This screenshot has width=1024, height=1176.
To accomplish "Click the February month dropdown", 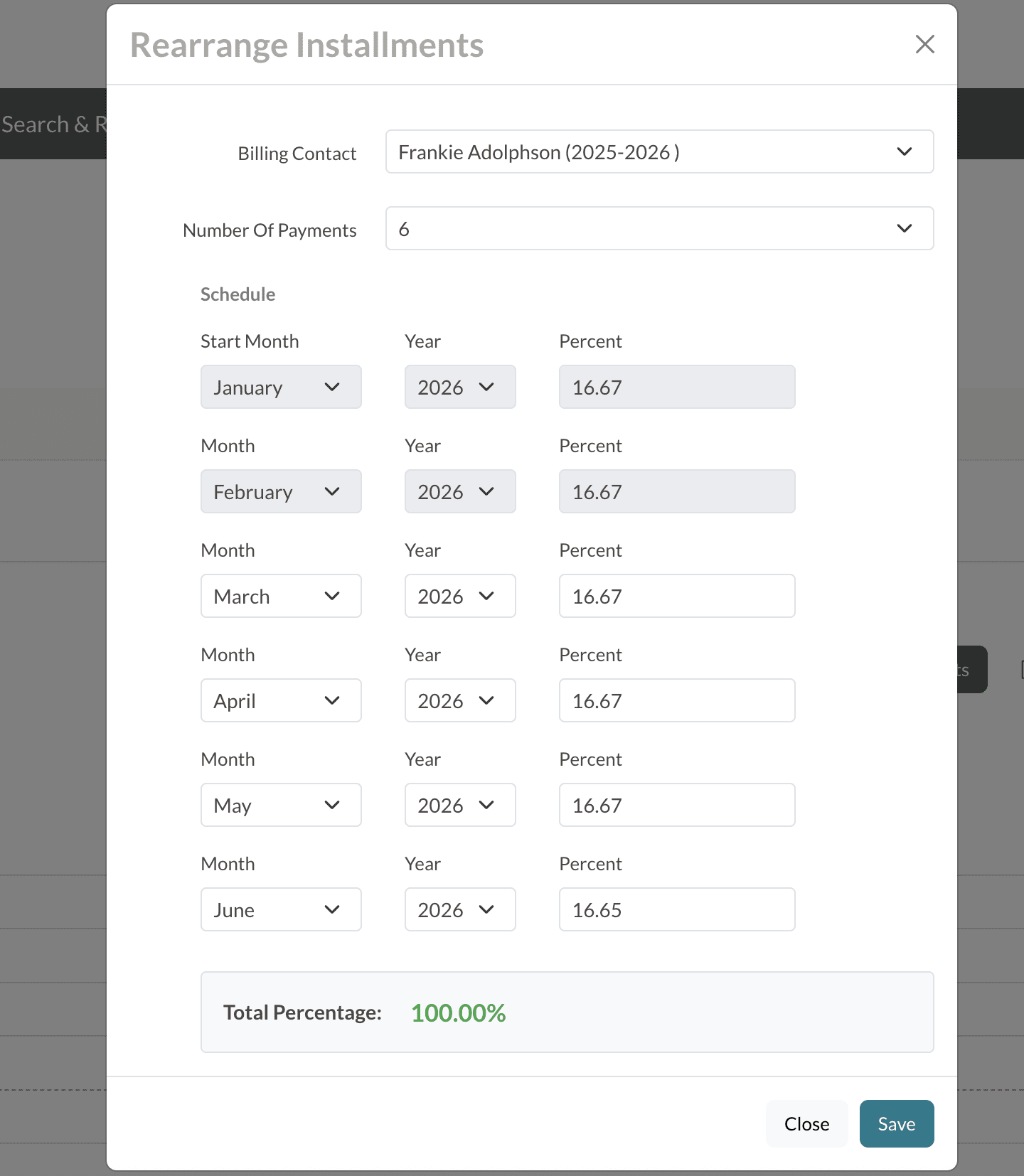I will (x=280, y=491).
